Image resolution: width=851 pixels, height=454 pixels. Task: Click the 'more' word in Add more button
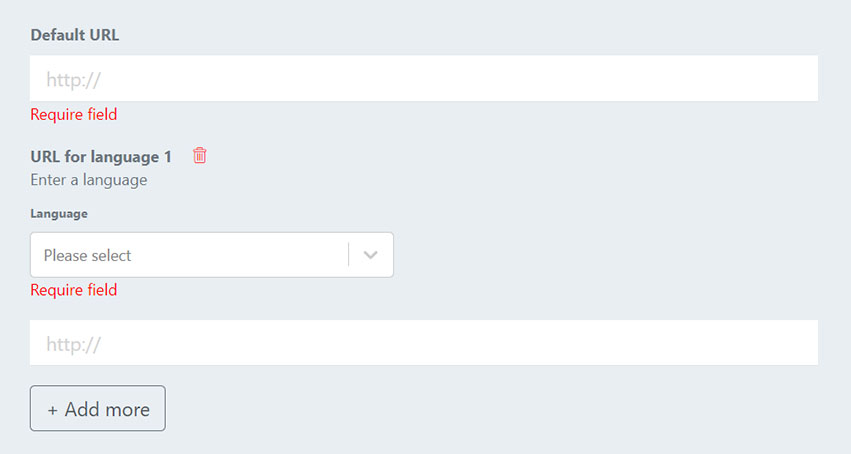(126, 410)
